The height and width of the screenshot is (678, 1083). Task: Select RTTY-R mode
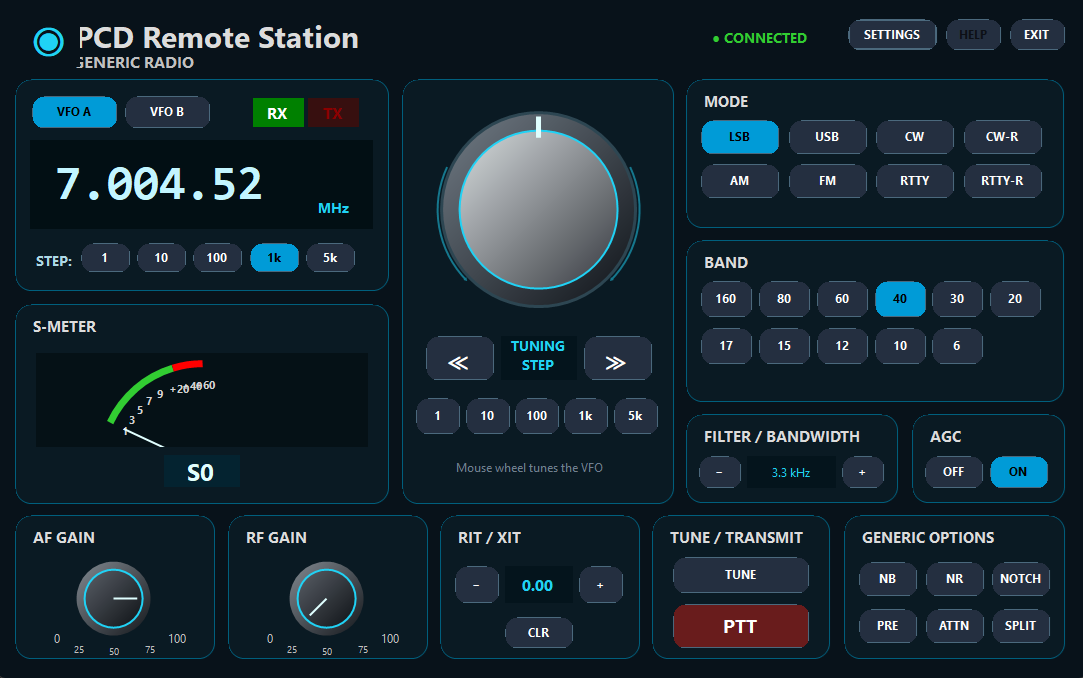click(1002, 181)
